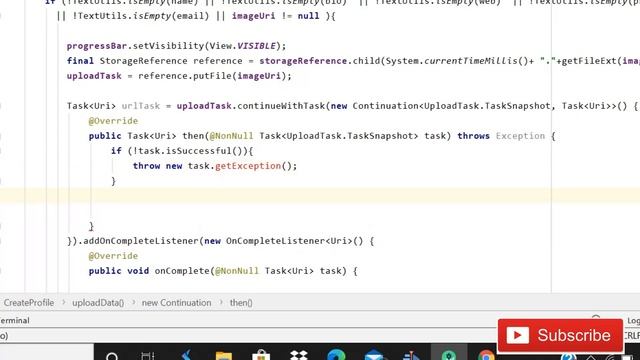Open the Mail app taskbar icon
Viewport: 640px width, 360px height.
point(374,356)
